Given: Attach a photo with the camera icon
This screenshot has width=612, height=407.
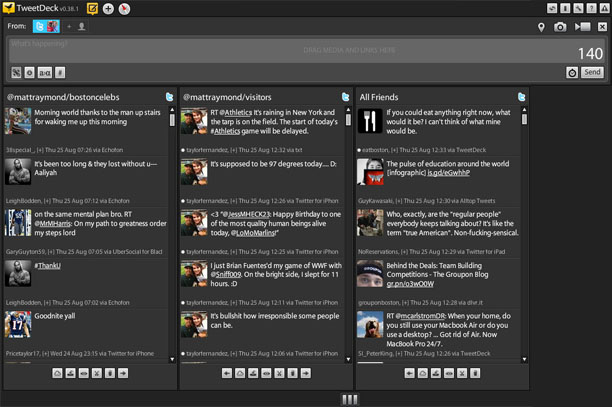Looking at the screenshot, I should point(560,27).
